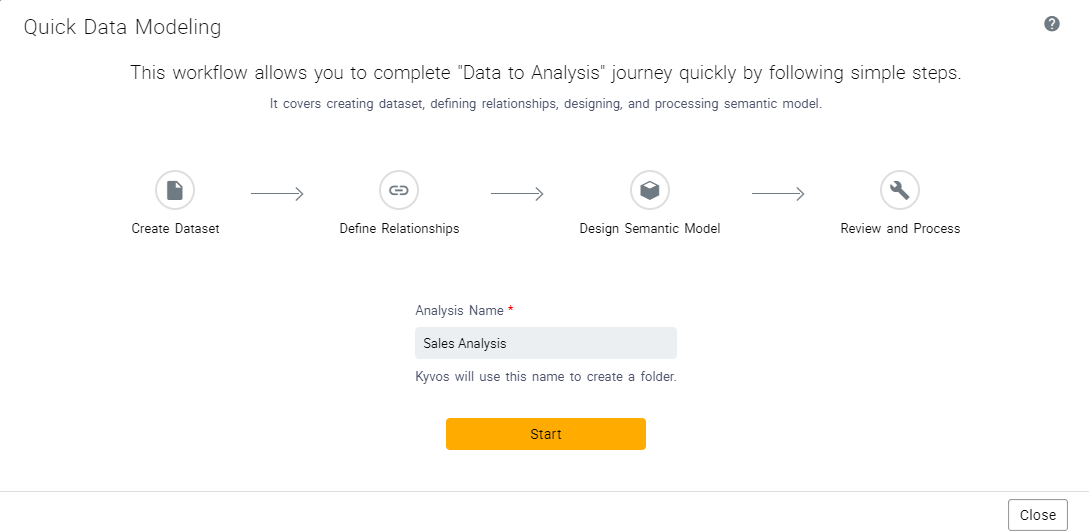Click the Review and Process wrench icon
The width and height of the screenshot is (1089, 532).
(900, 190)
